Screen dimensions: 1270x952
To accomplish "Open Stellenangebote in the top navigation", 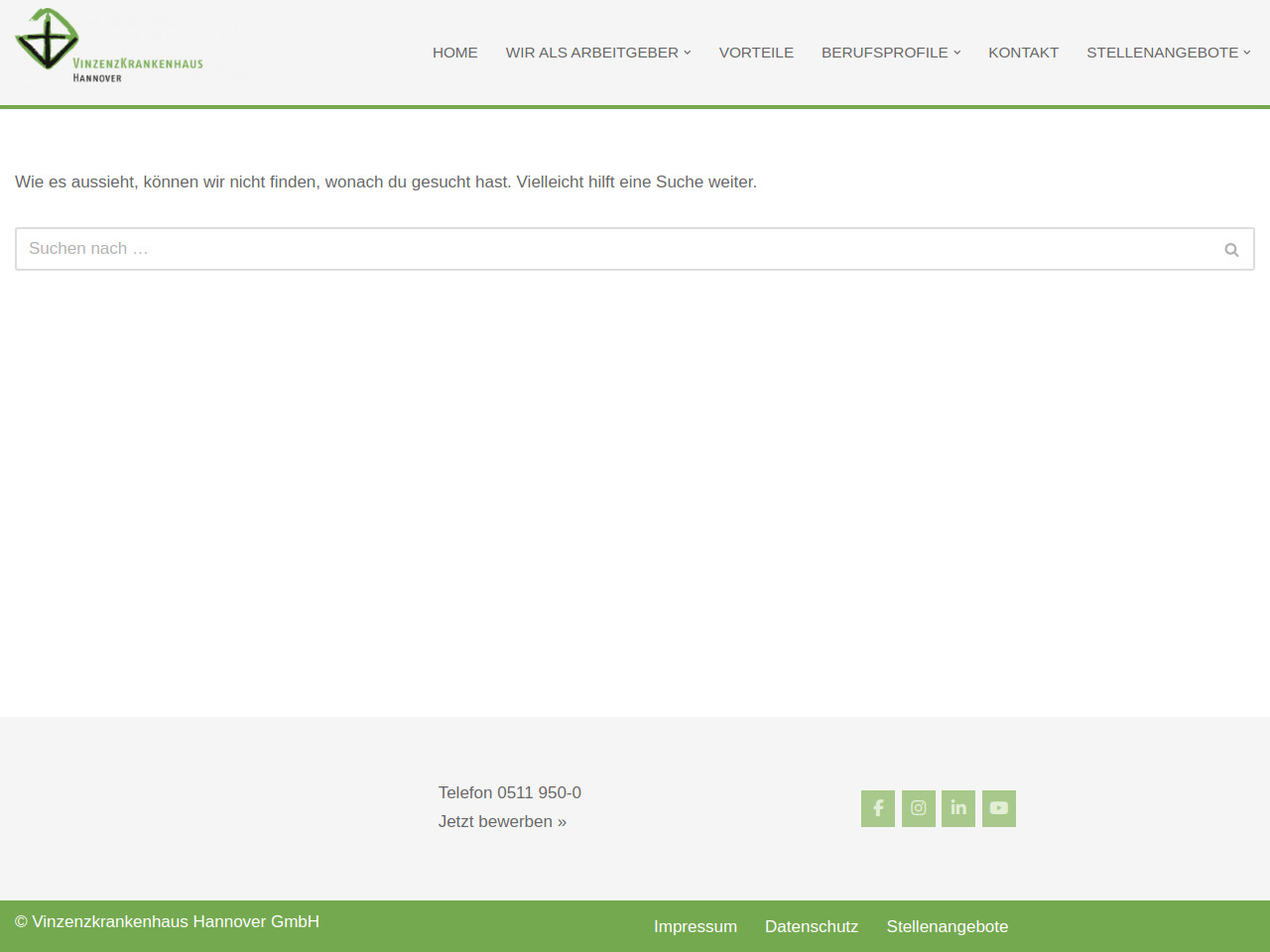I will pyautogui.click(x=1162, y=53).
